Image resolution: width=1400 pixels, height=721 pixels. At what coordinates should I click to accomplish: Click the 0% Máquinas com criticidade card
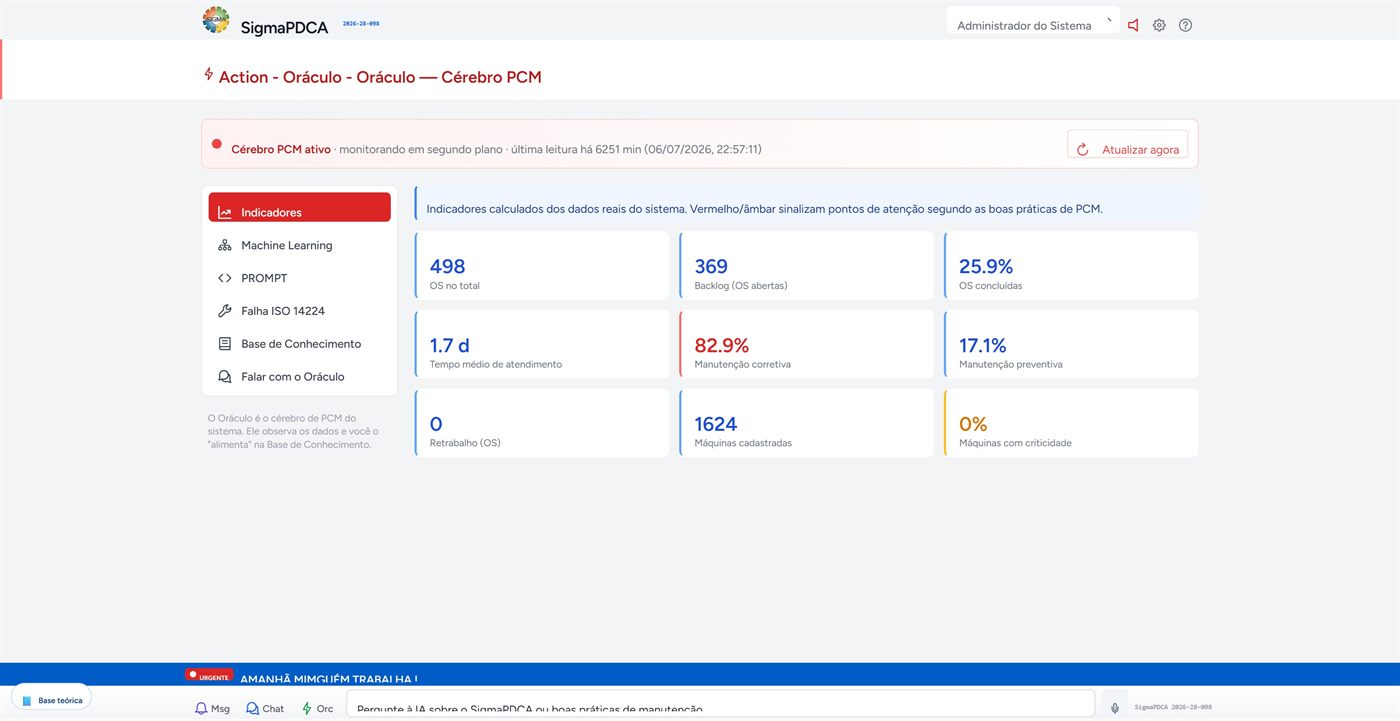(1071, 423)
